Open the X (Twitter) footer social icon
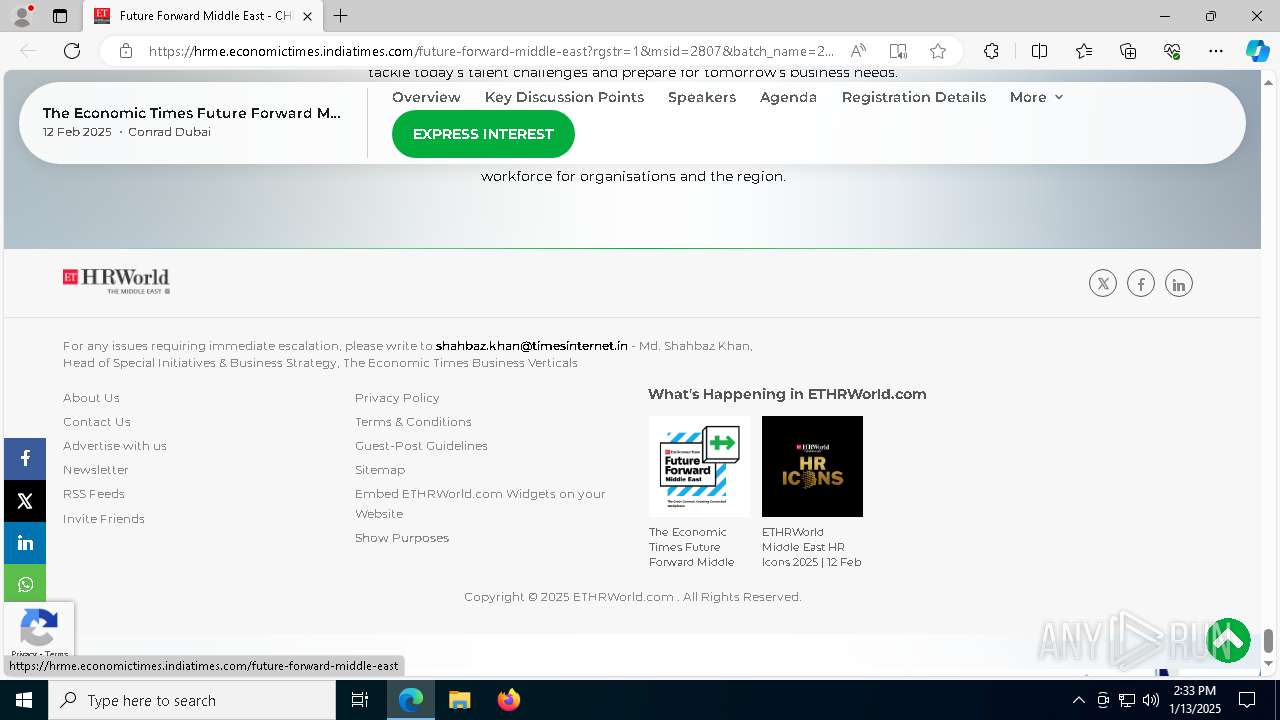The image size is (1280, 720). click(x=1103, y=284)
